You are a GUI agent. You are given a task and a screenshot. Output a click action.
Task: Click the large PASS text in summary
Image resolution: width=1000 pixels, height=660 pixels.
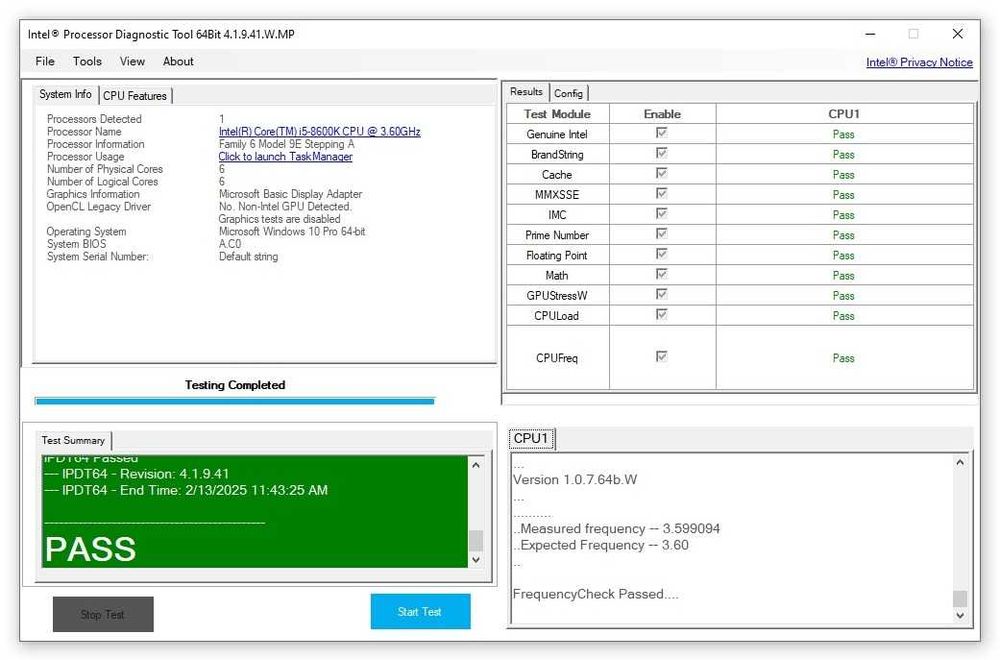click(x=91, y=549)
